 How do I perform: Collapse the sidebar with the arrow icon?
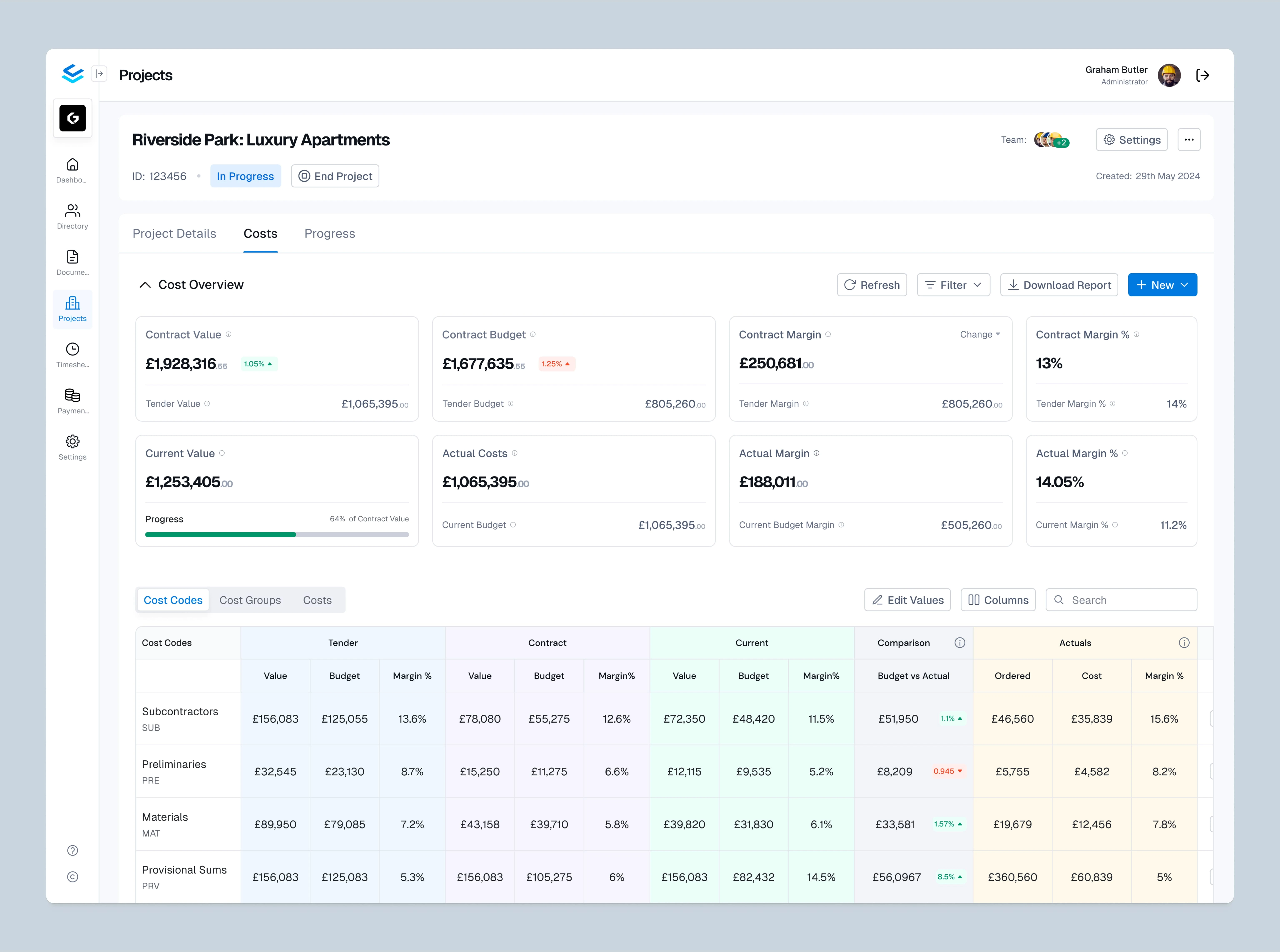[99, 74]
